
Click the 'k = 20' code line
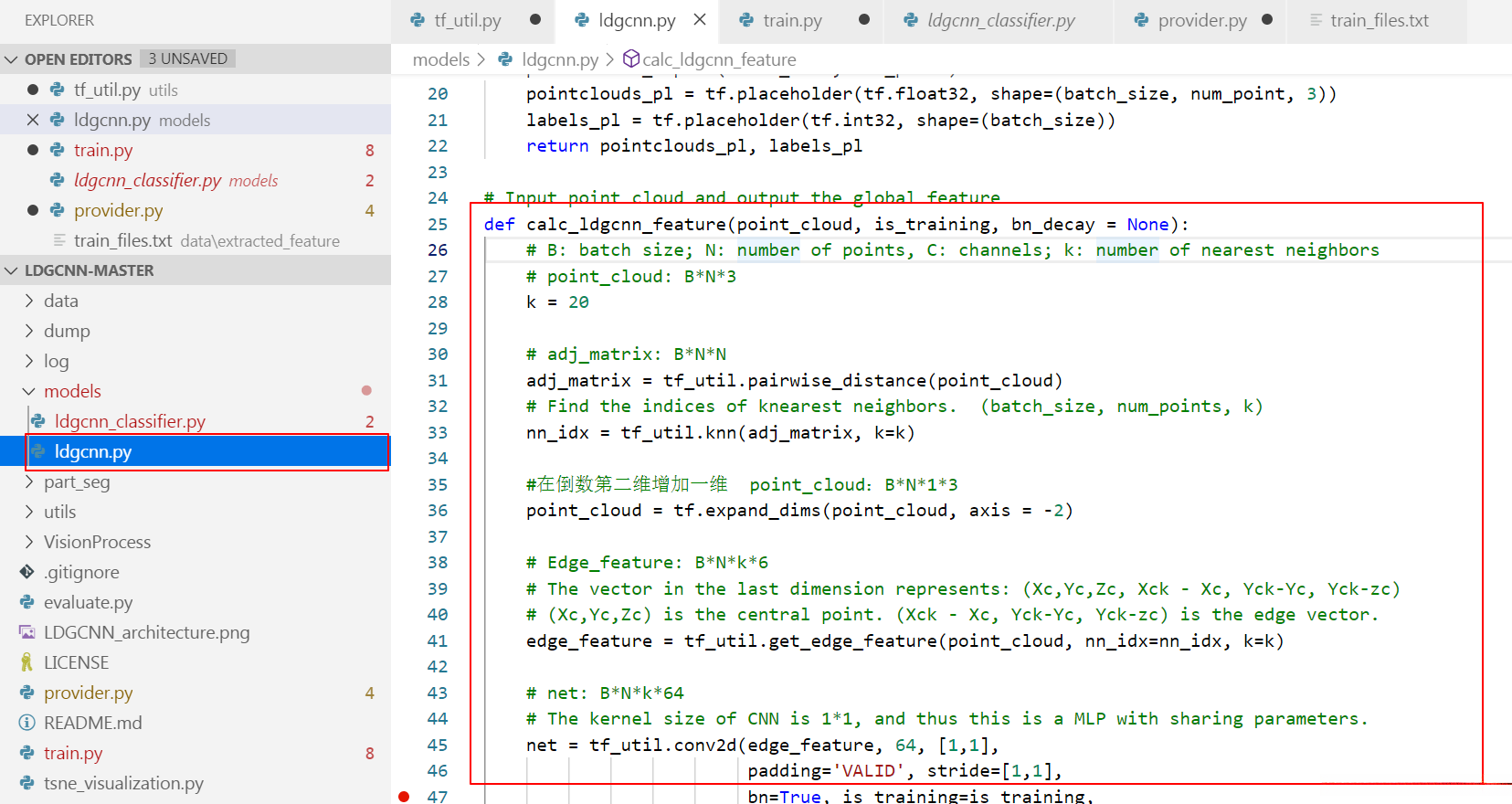pyautogui.click(x=557, y=301)
